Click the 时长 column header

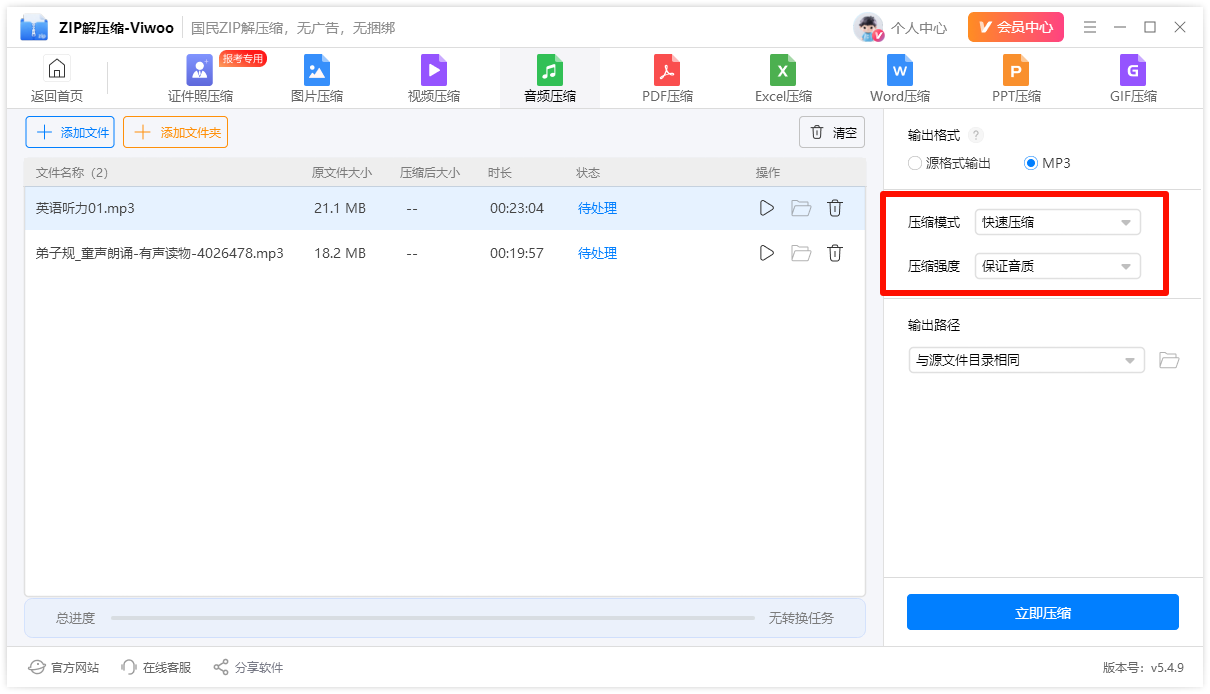(x=500, y=173)
